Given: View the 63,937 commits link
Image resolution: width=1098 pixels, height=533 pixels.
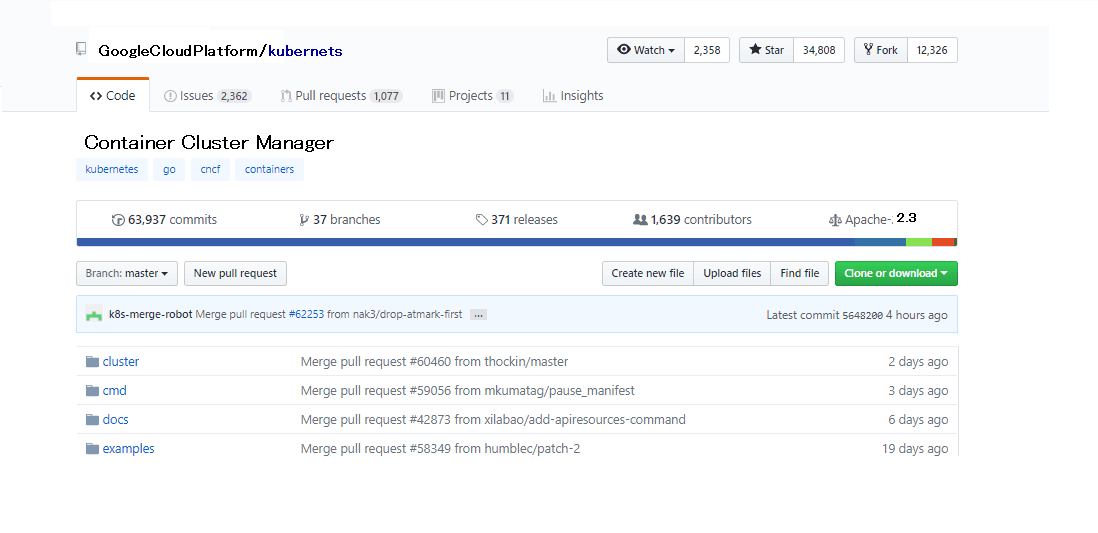Looking at the screenshot, I should [165, 220].
